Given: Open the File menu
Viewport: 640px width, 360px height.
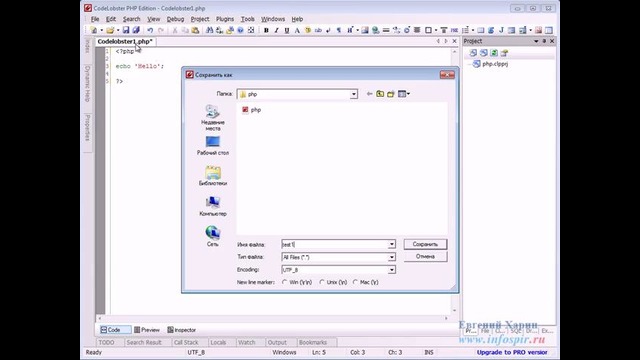Looking at the screenshot, I should point(95,19).
